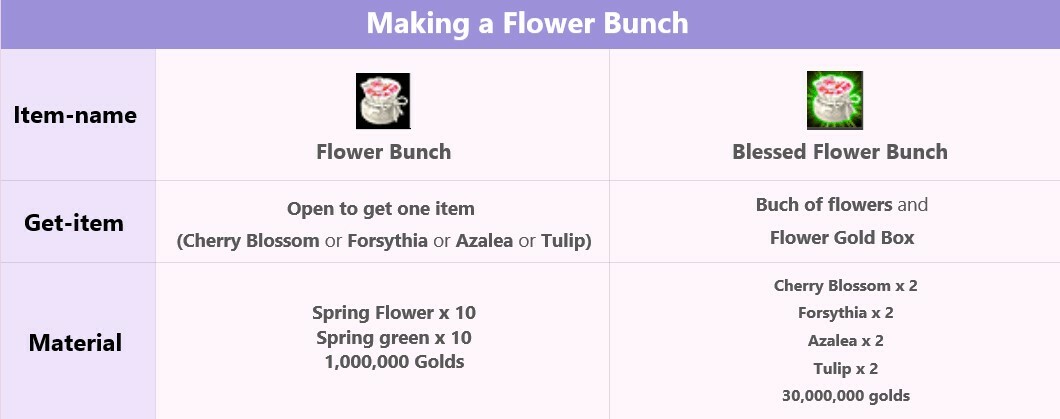Click the Flower Bunch item name
This screenshot has height=419, width=1060.
tap(383, 151)
